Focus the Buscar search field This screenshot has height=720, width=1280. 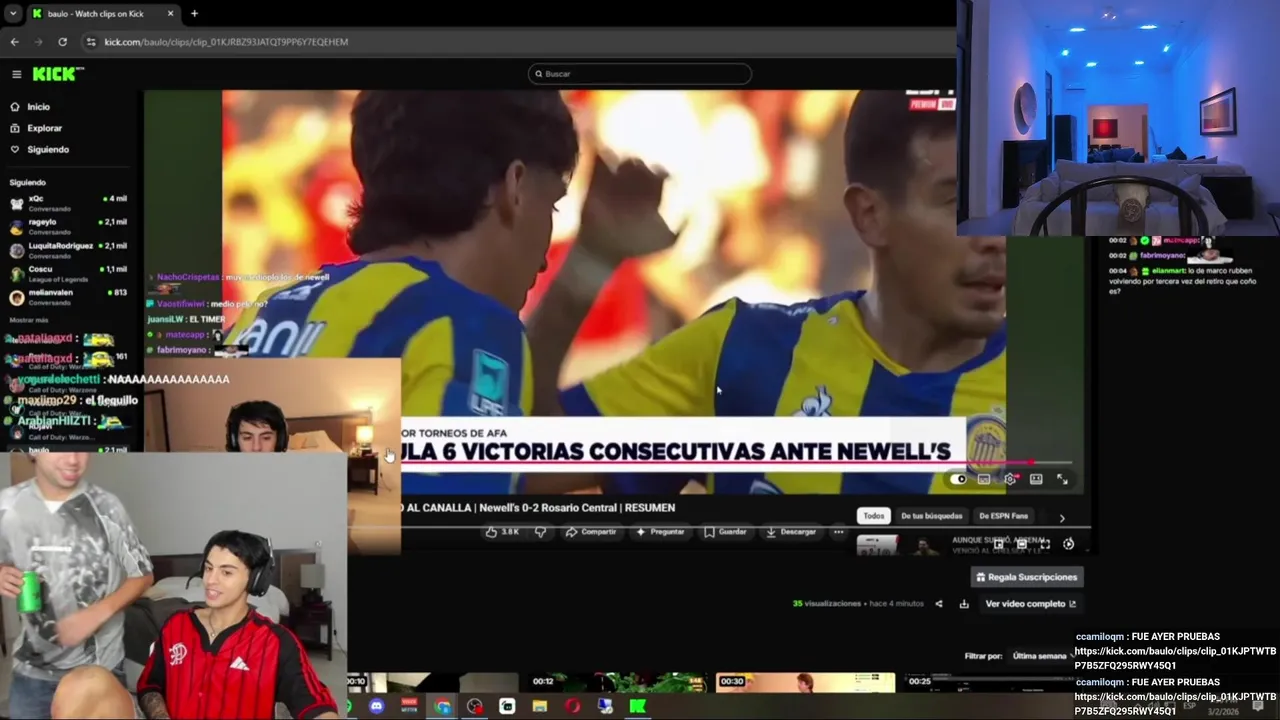point(640,74)
